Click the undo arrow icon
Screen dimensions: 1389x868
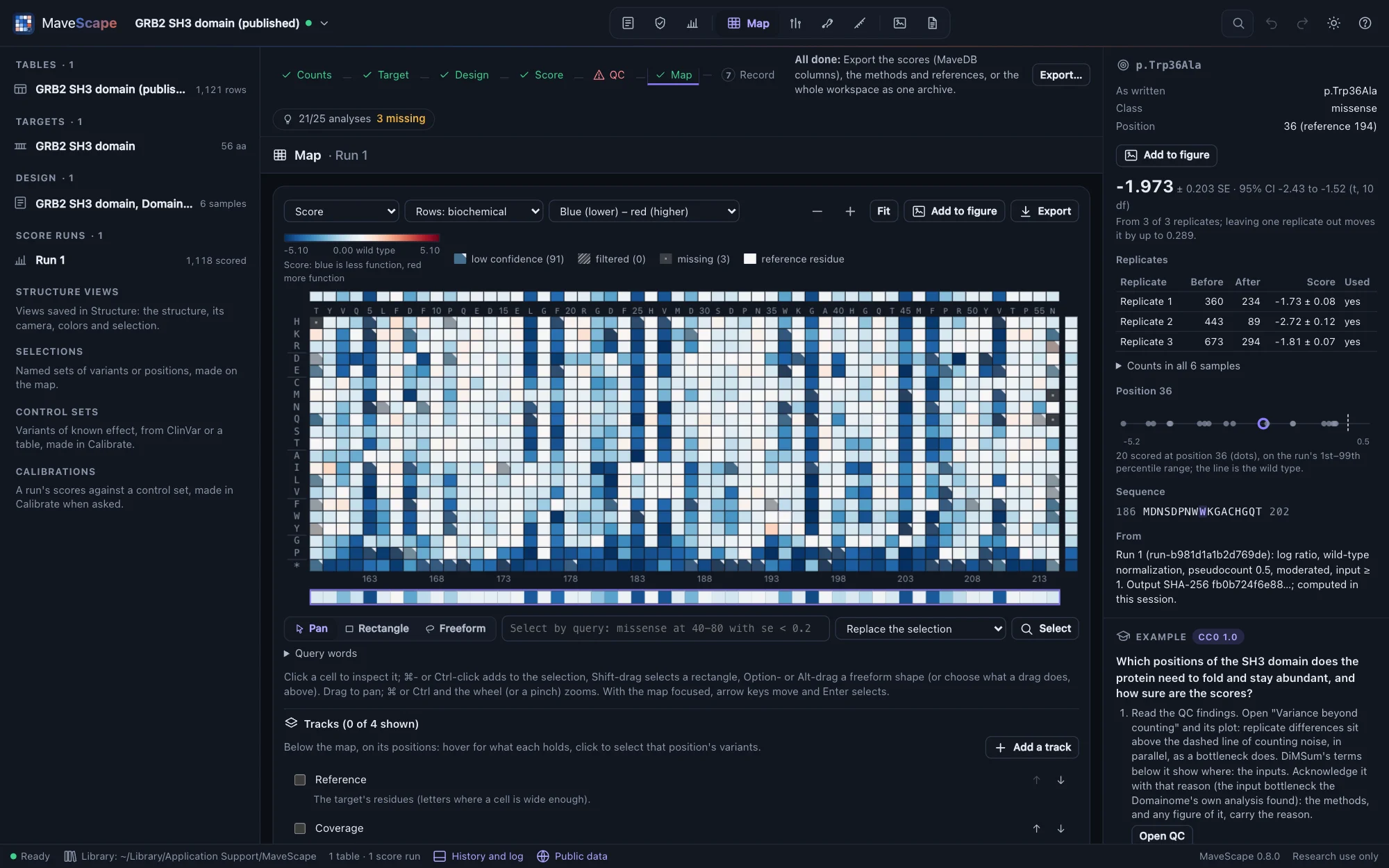click(1271, 23)
